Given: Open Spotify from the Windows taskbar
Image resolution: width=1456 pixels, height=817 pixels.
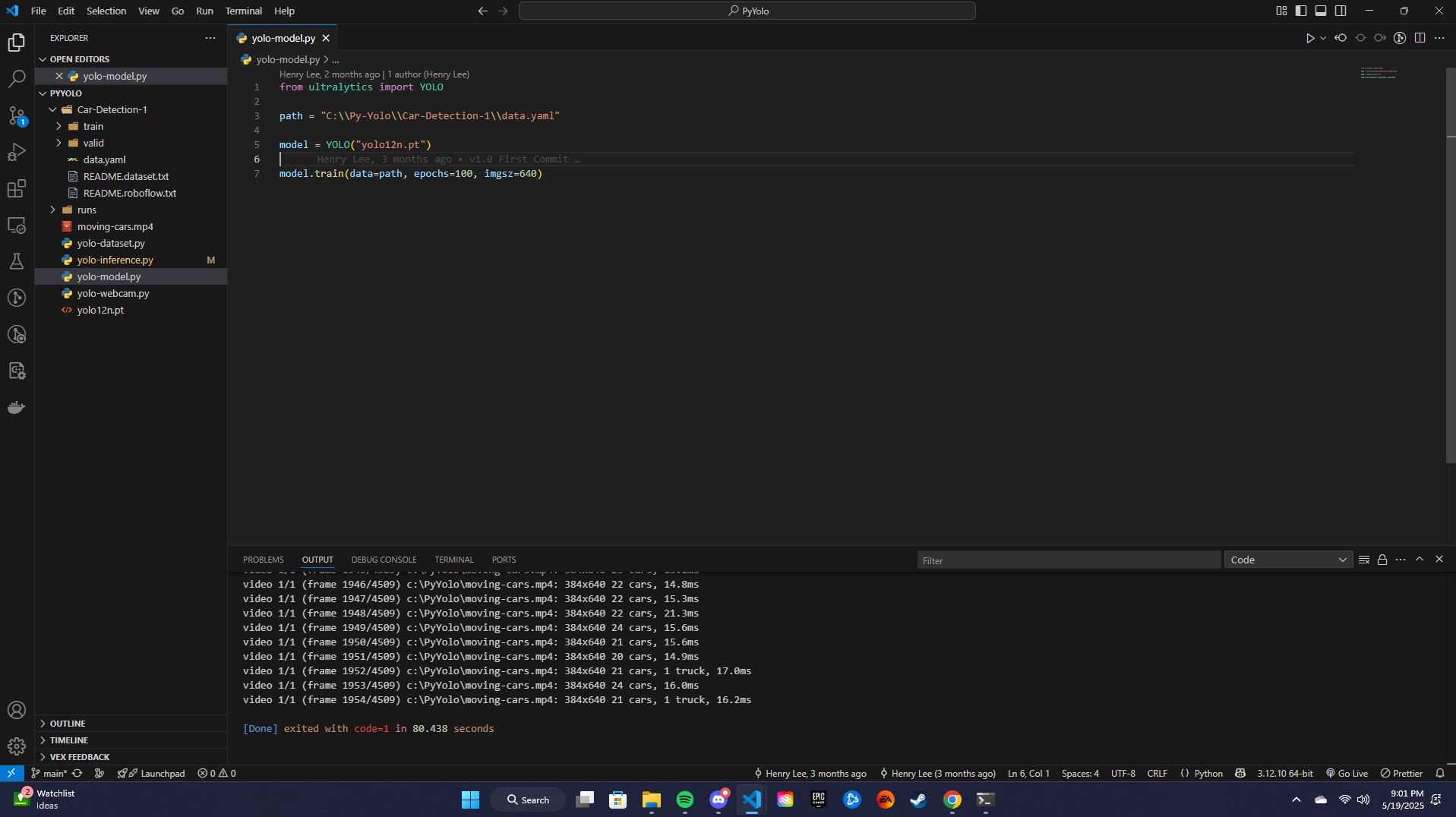Looking at the screenshot, I should click(x=684, y=800).
